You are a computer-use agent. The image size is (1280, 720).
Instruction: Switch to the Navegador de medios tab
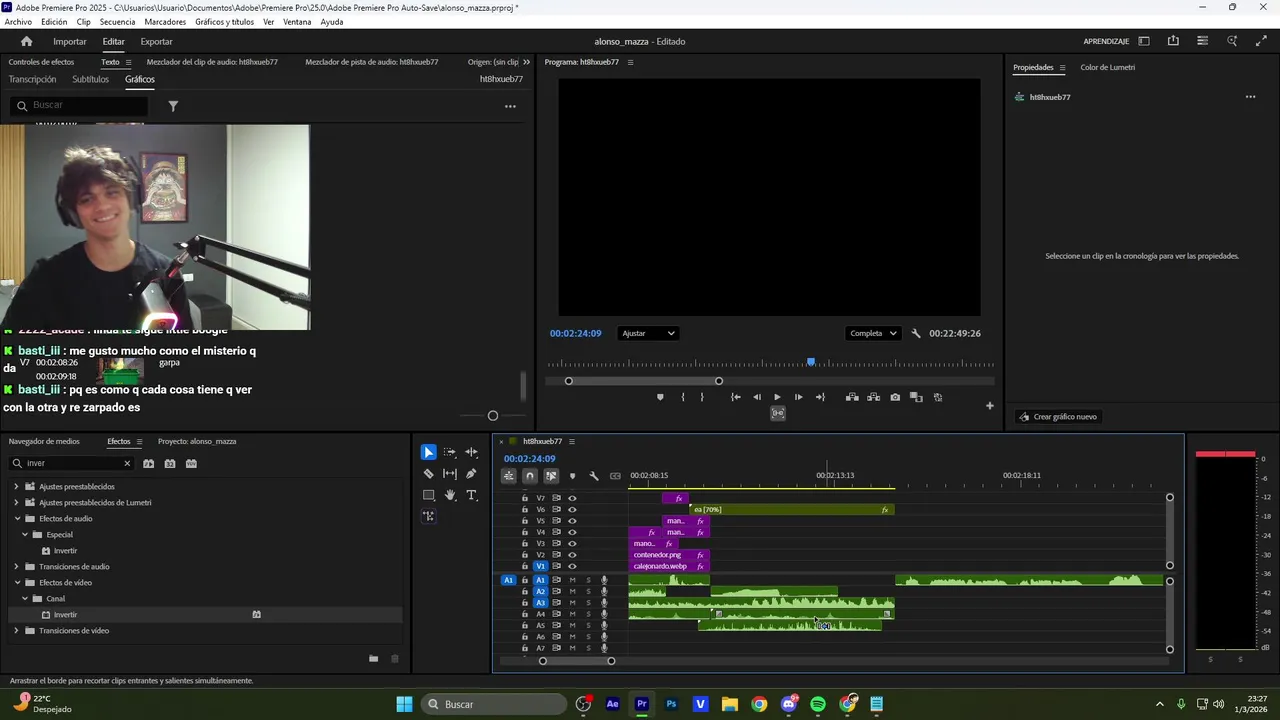point(44,441)
